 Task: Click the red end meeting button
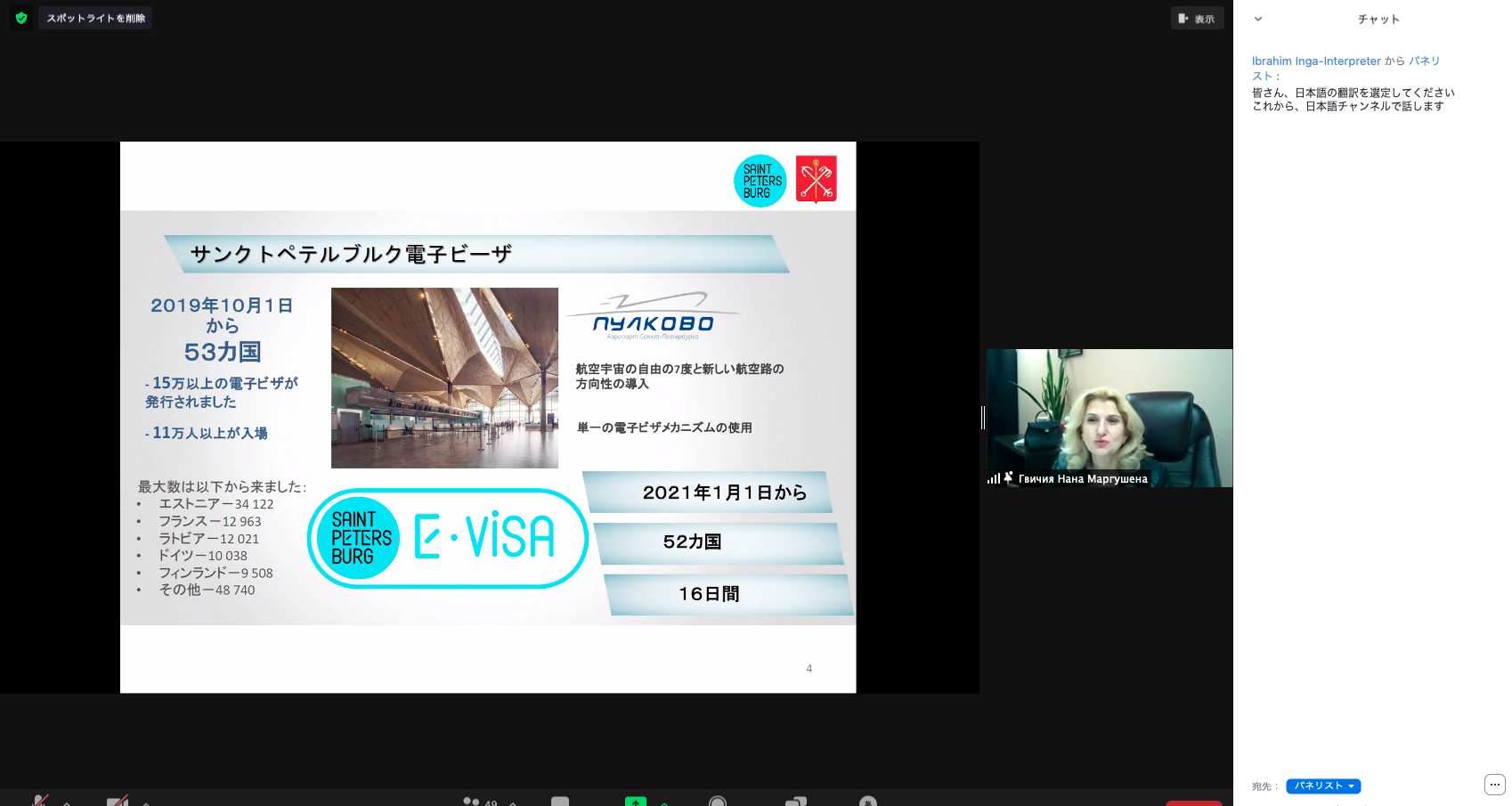(1193, 802)
